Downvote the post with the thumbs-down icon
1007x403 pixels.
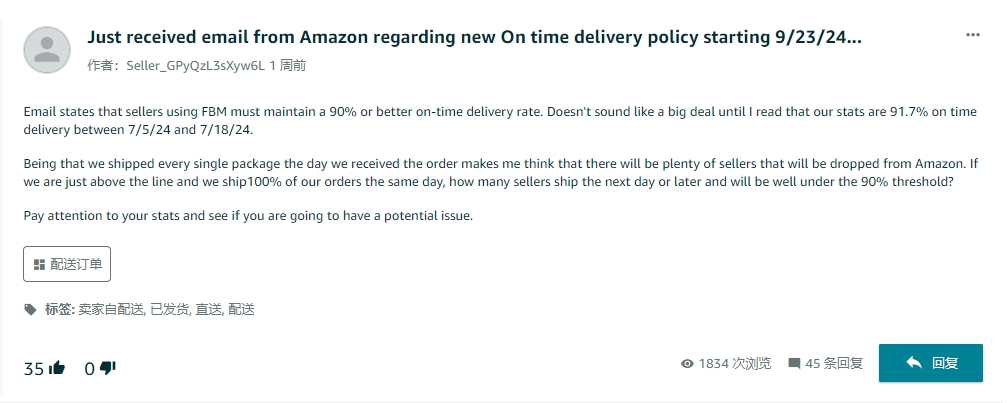click(108, 368)
